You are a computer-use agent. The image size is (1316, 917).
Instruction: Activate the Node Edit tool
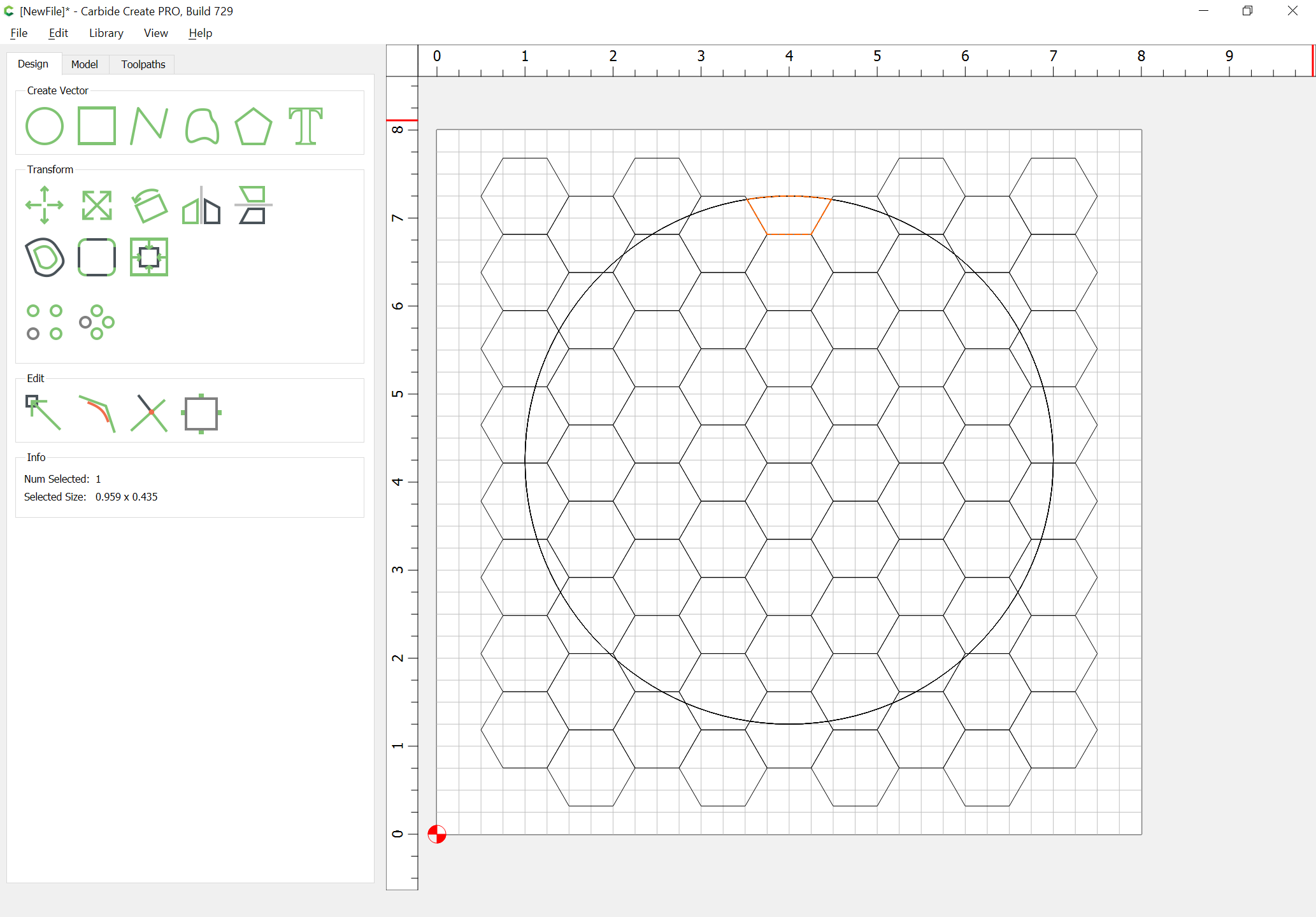(x=44, y=413)
